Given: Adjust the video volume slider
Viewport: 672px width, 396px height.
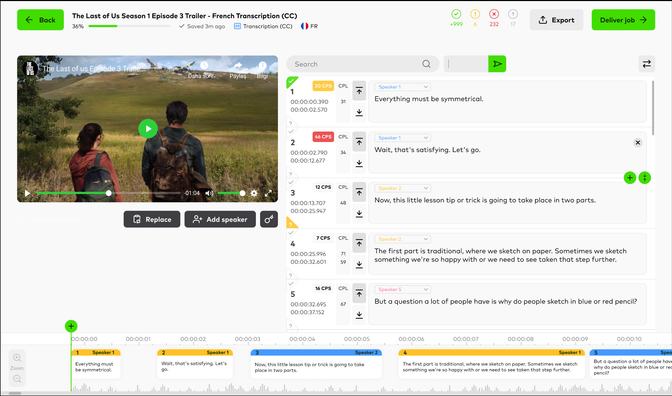Looking at the screenshot, I should click(231, 193).
